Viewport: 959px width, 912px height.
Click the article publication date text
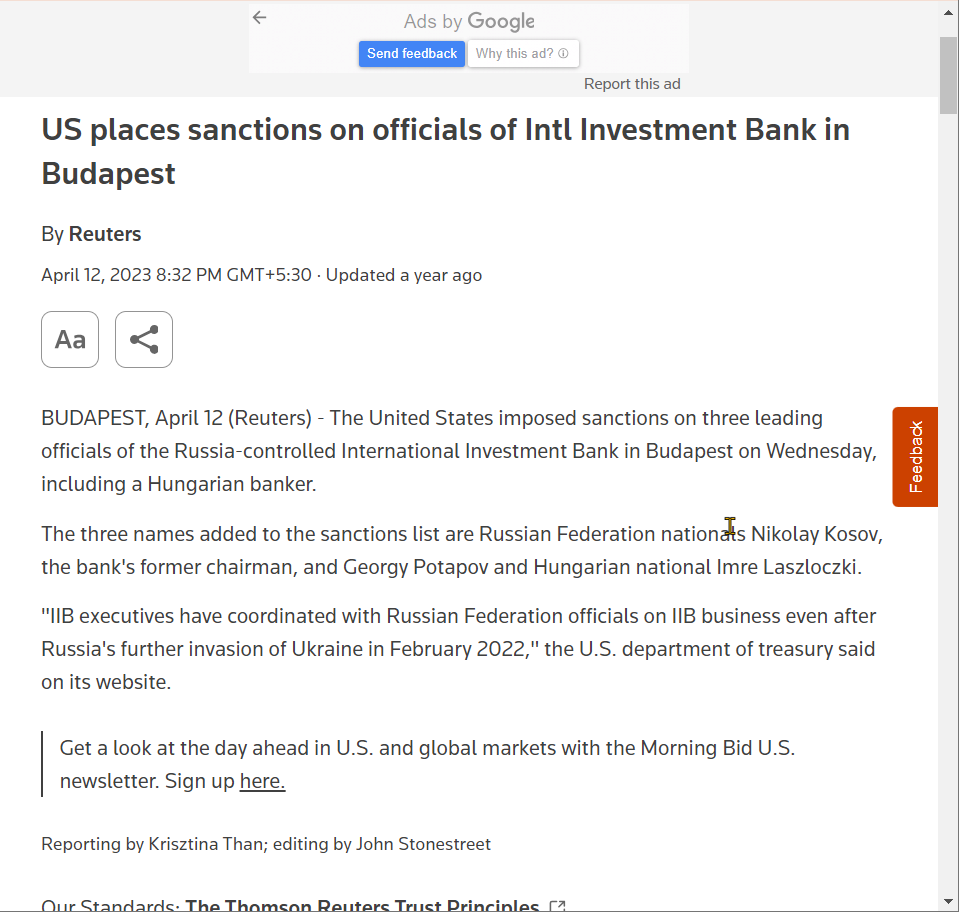tap(176, 275)
